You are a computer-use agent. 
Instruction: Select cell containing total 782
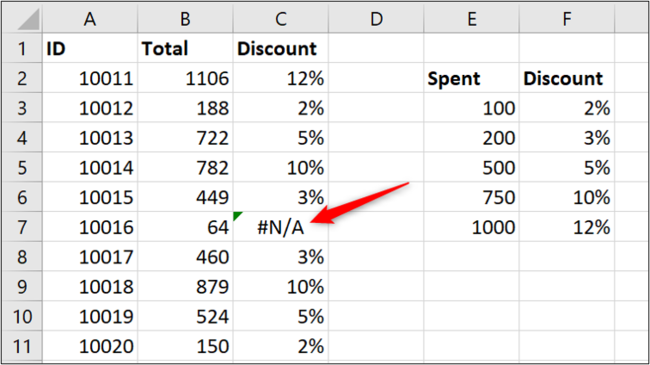[185, 168]
